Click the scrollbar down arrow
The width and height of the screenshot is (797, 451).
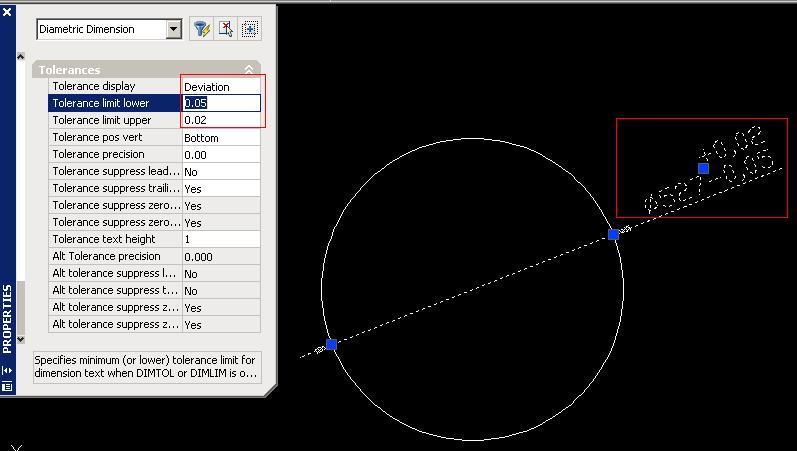click(20, 339)
